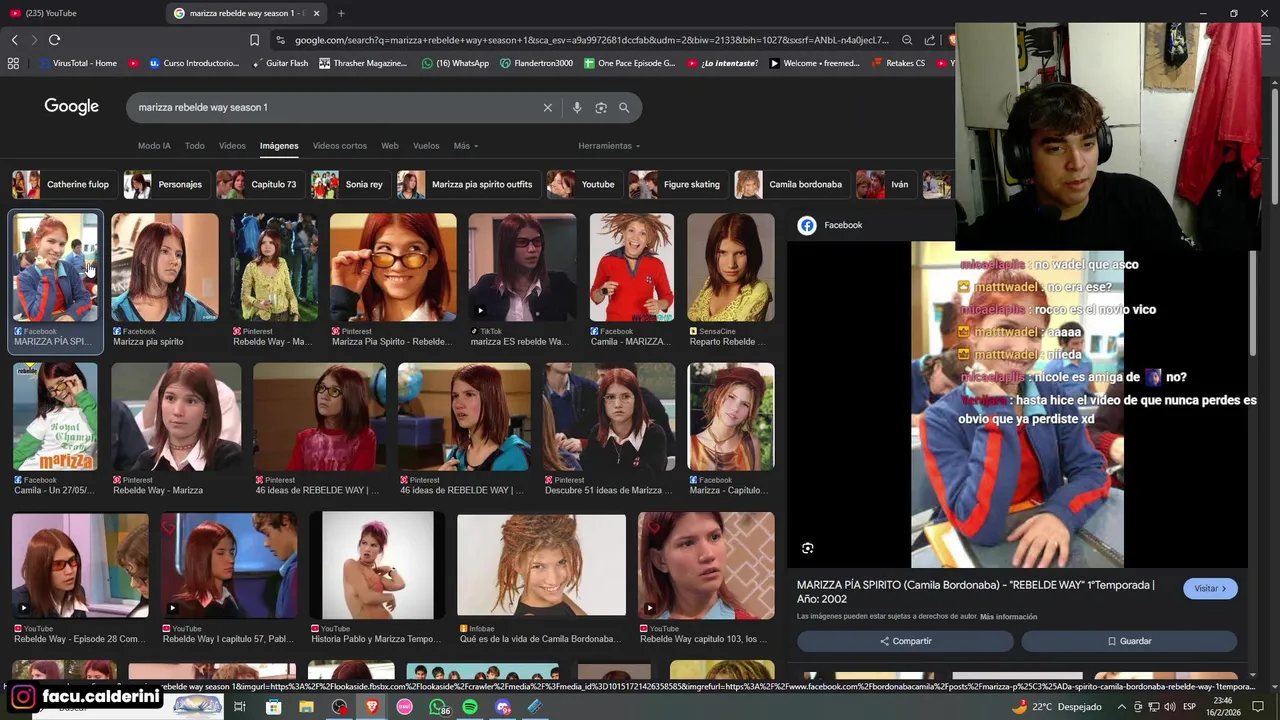Screen dimensions: 1280x720
Task: Open the (16) WhatsApp bookmark
Action: [x=455, y=63]
